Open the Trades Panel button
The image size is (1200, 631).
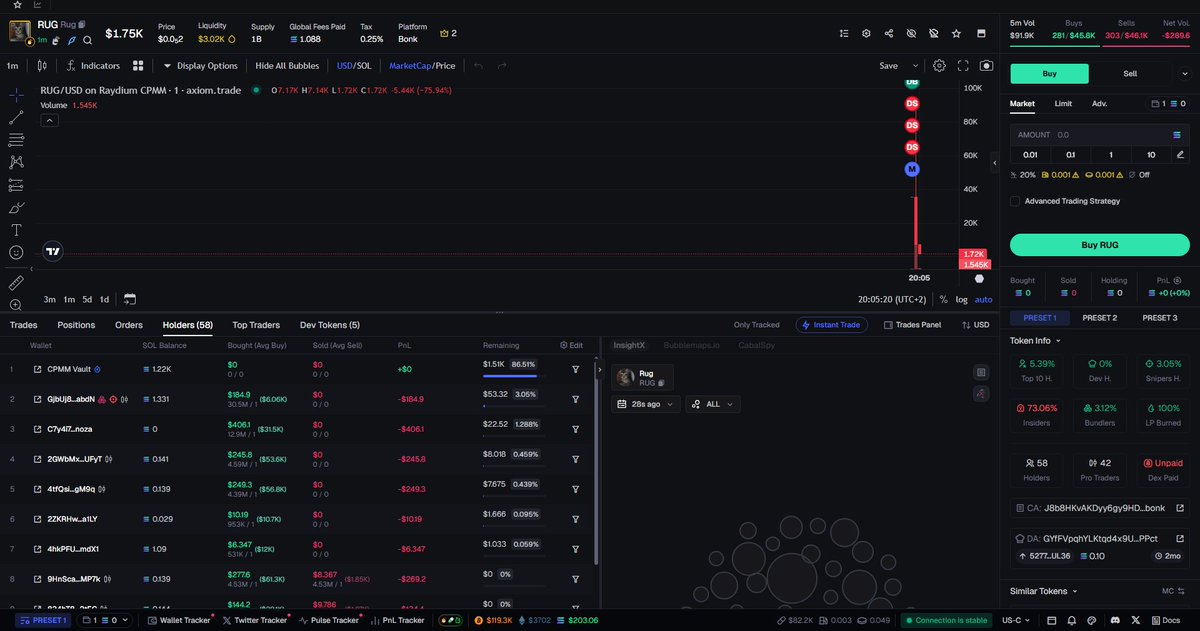tap(910, 325)
